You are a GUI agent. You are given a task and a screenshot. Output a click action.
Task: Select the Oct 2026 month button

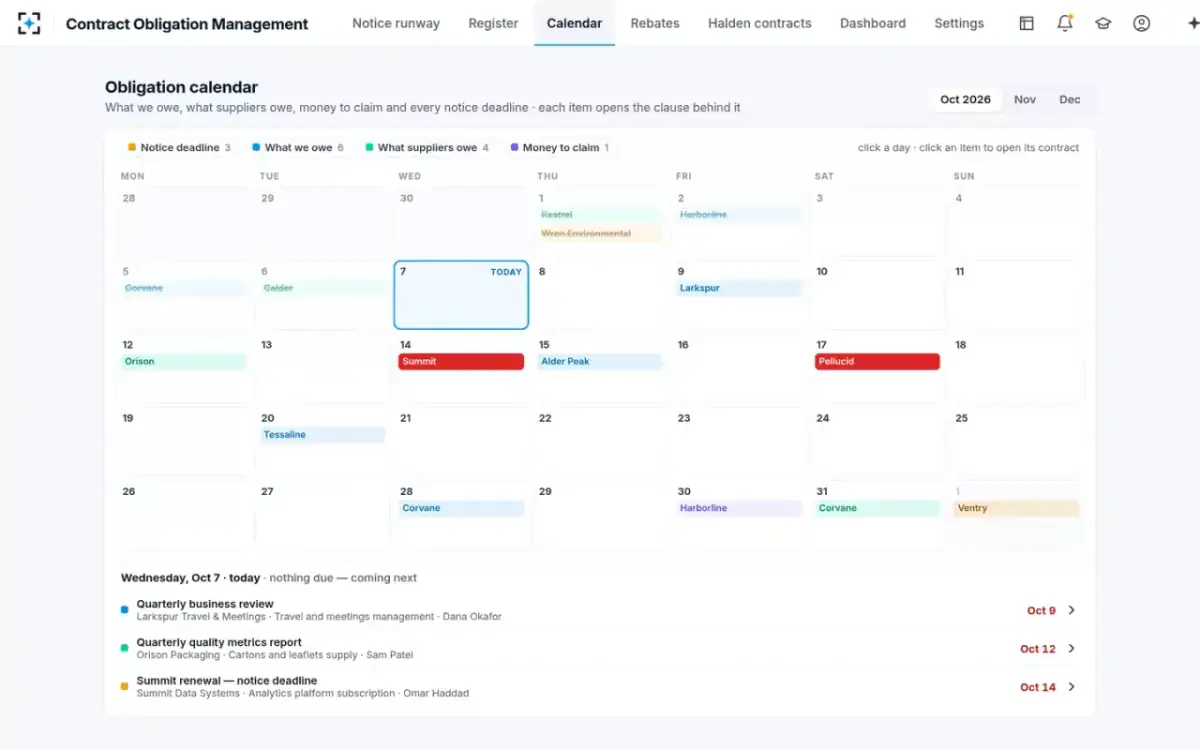pyautogui.click(x=965, y=100)
